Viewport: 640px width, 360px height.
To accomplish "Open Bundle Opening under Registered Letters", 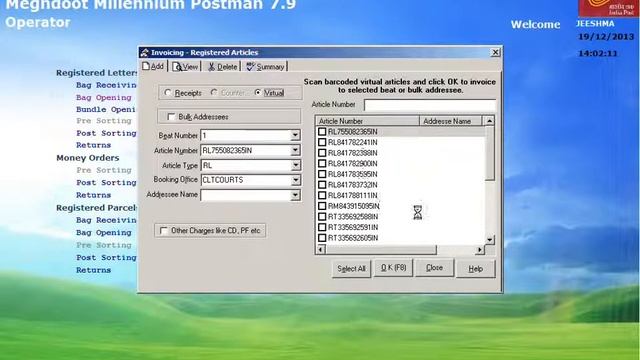I will pyautogui.click(x=106, y=109).
